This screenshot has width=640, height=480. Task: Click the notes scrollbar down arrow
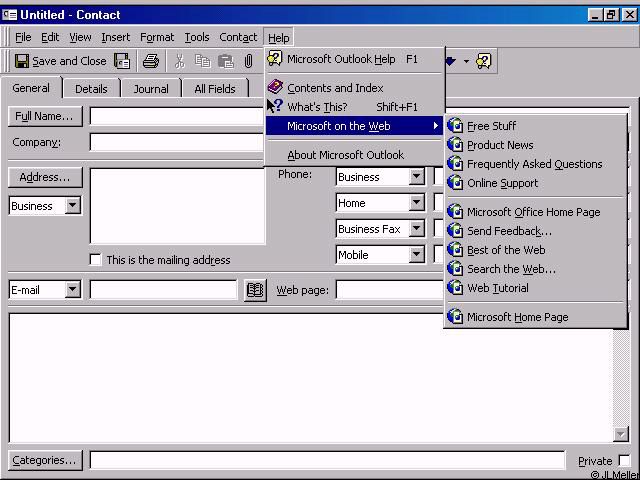621,434
